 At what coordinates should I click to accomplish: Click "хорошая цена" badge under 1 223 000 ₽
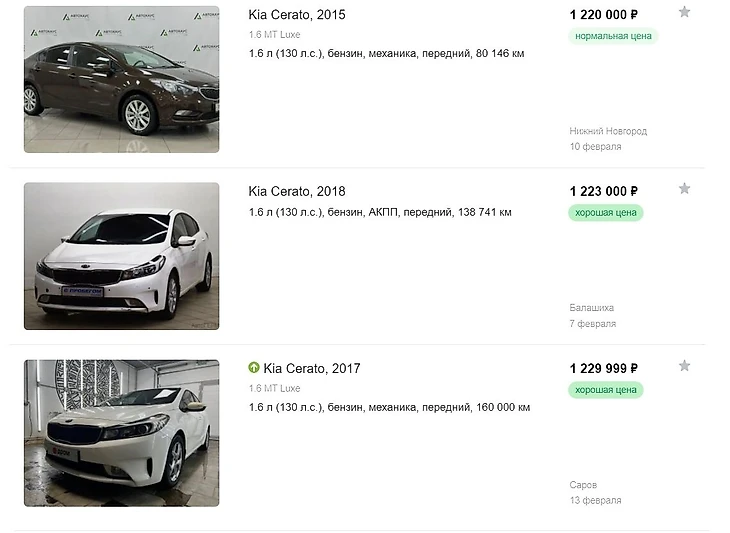point(606,213)
